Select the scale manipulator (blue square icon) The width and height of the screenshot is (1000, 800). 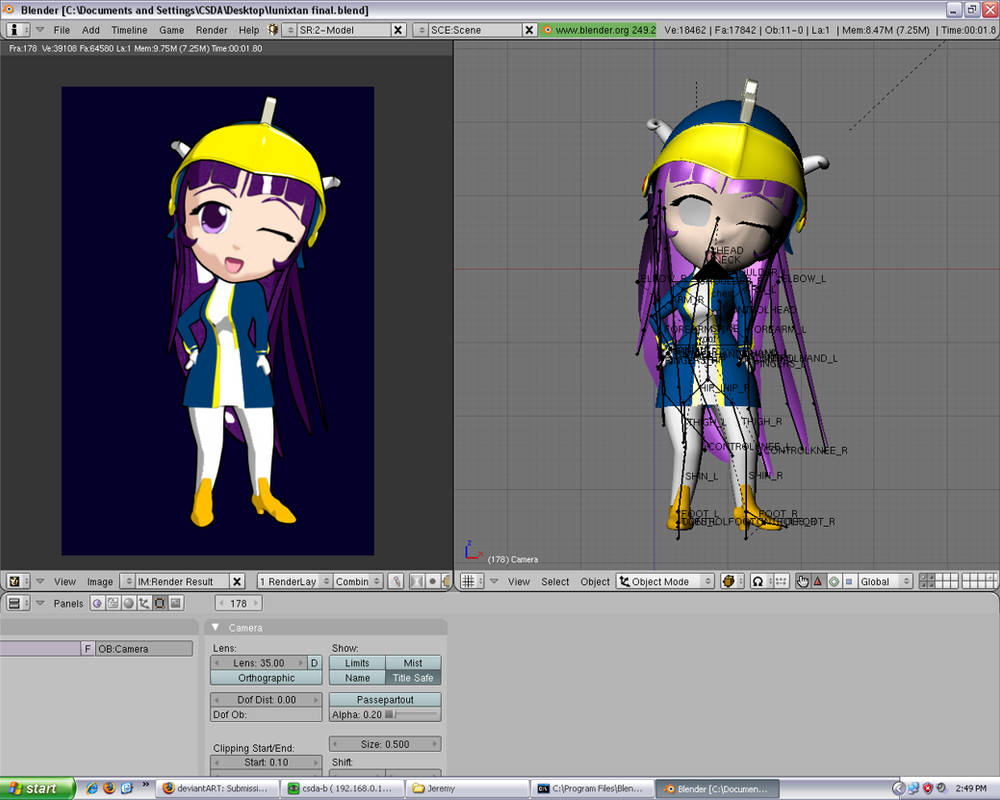850,581
